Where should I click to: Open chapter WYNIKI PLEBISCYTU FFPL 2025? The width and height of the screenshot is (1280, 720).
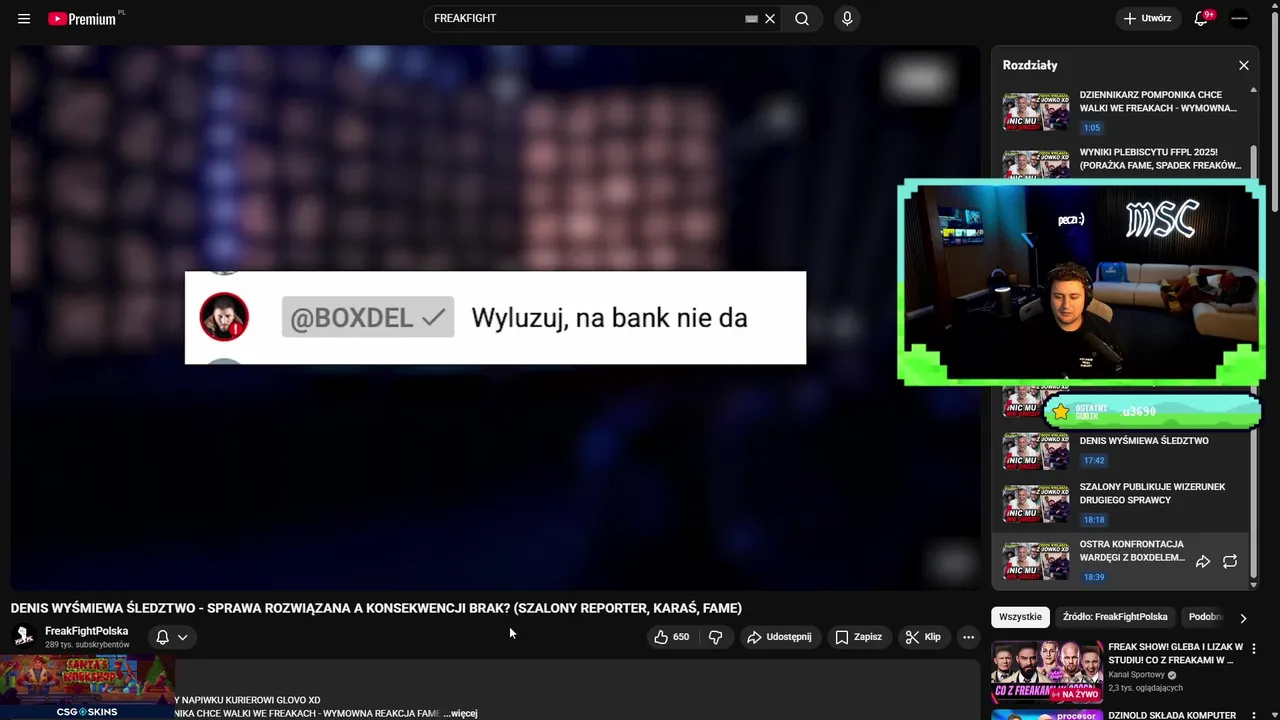[1160, 159]
